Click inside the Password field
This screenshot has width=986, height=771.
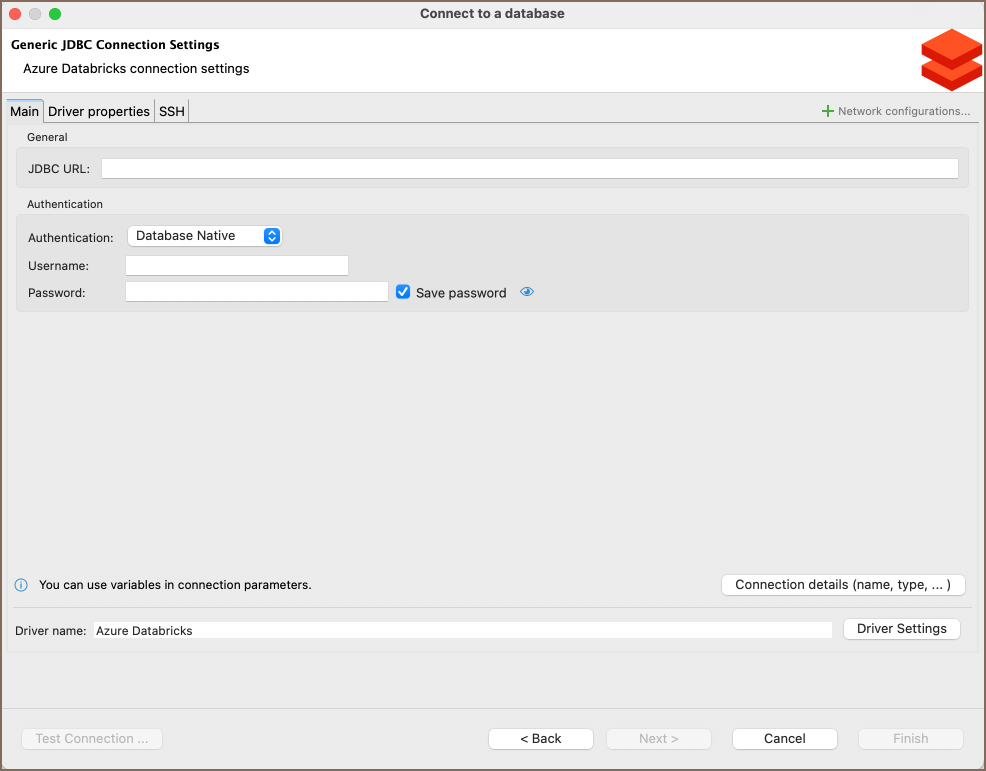tap(256, 292)
